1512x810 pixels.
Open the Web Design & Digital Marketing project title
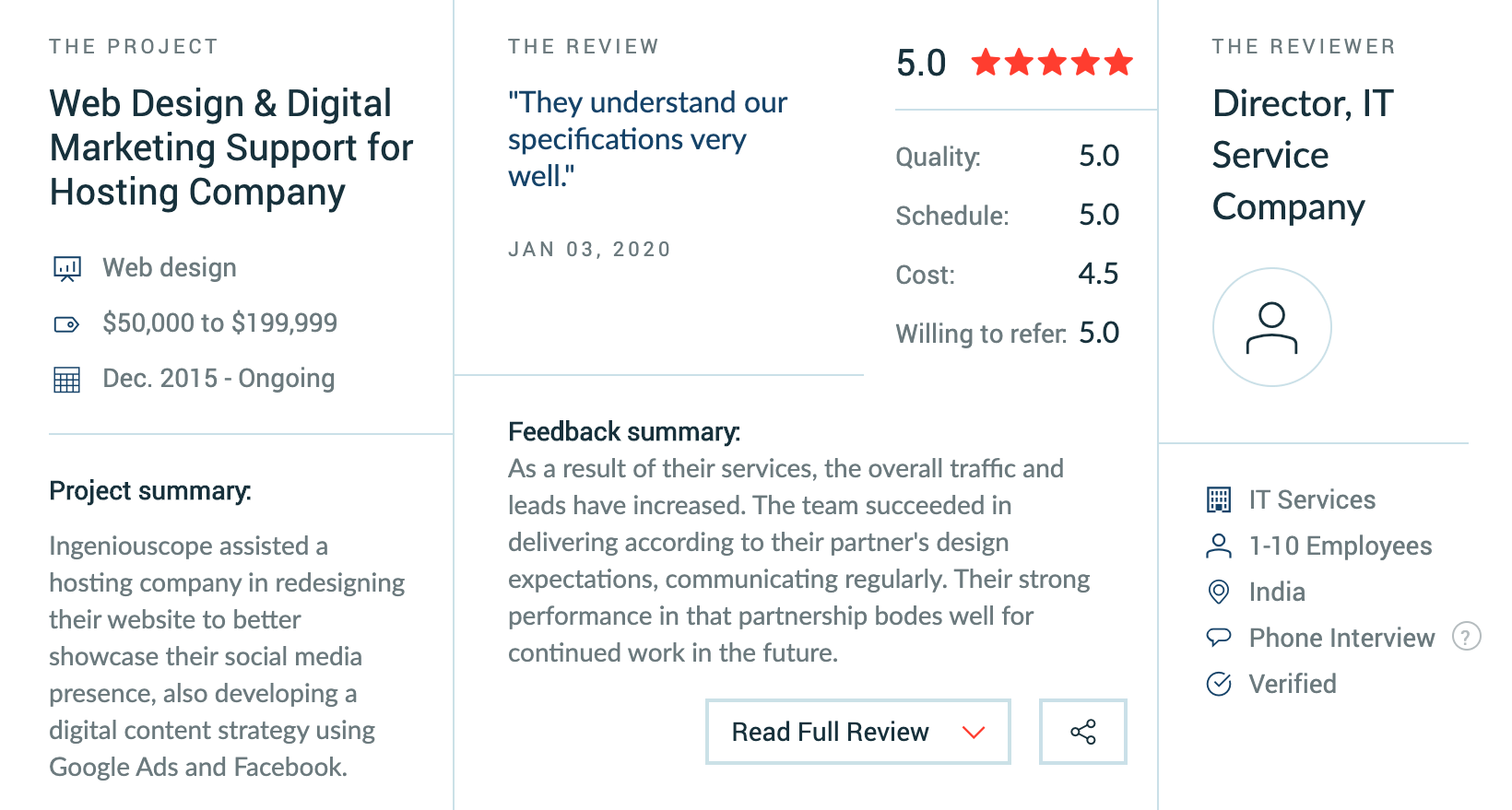pos(231,147)
